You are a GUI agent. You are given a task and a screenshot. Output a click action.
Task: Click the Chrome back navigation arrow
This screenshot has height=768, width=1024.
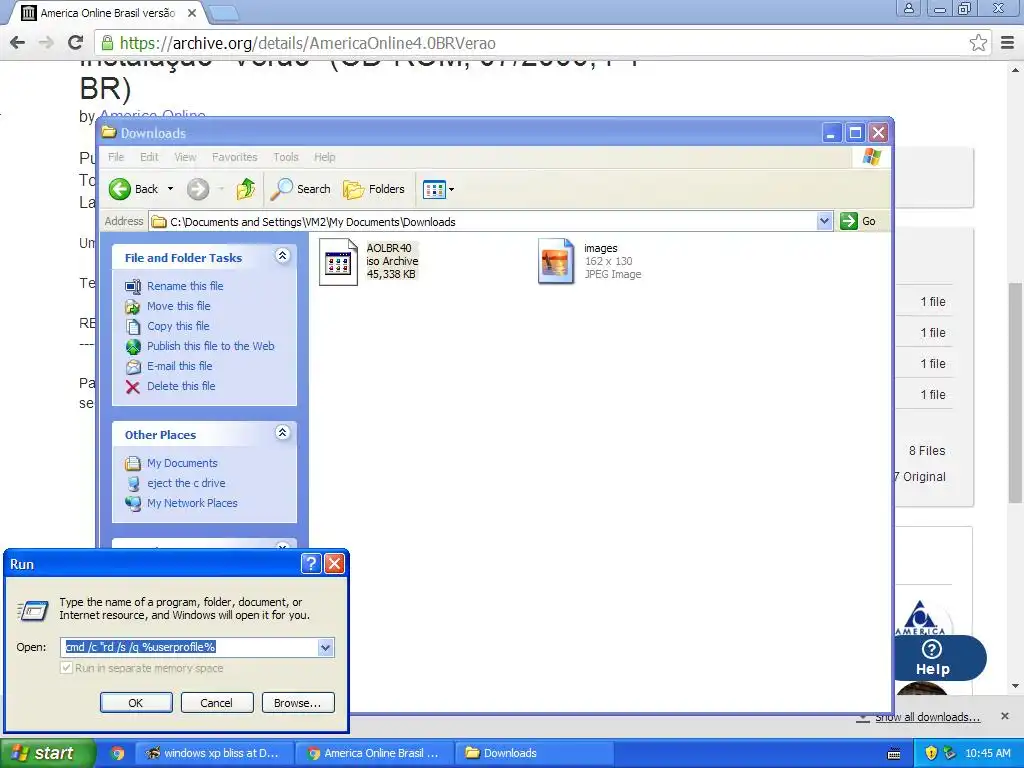(18, 43)
